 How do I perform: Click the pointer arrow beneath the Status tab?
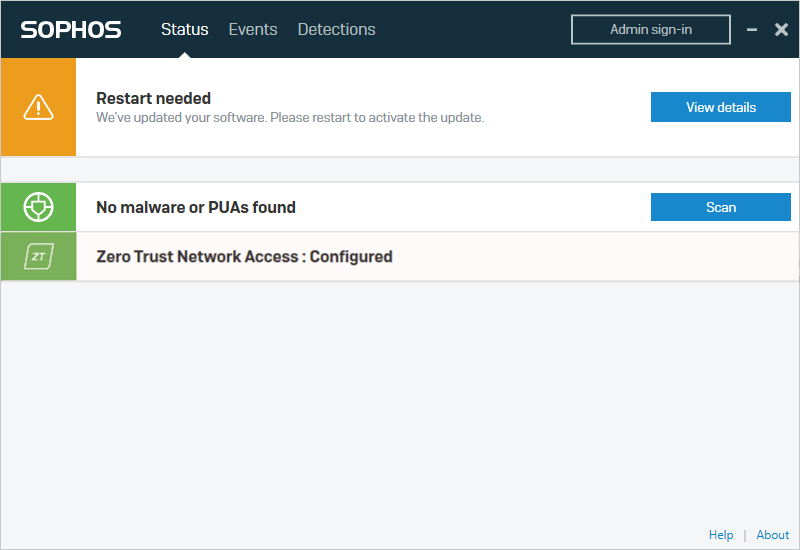click(x=184, y=53)
